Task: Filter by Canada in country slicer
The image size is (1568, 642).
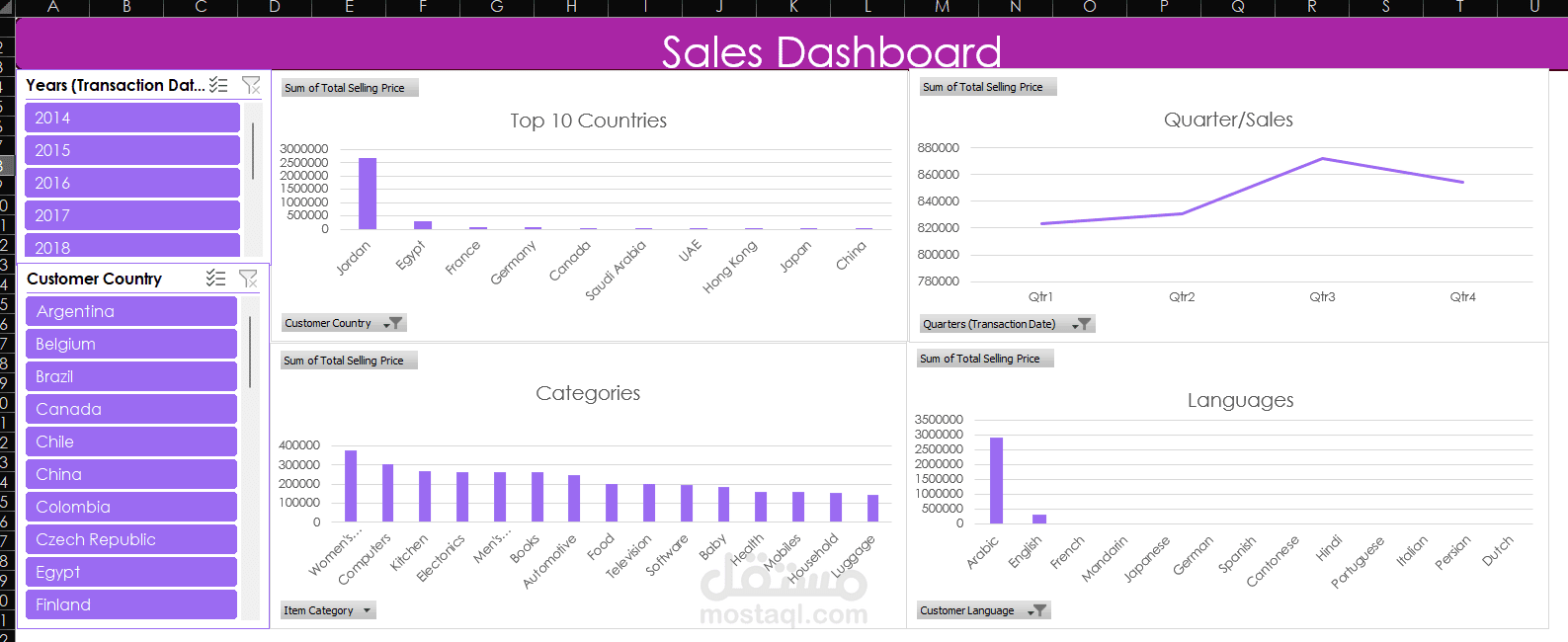Action: point(131,409)
